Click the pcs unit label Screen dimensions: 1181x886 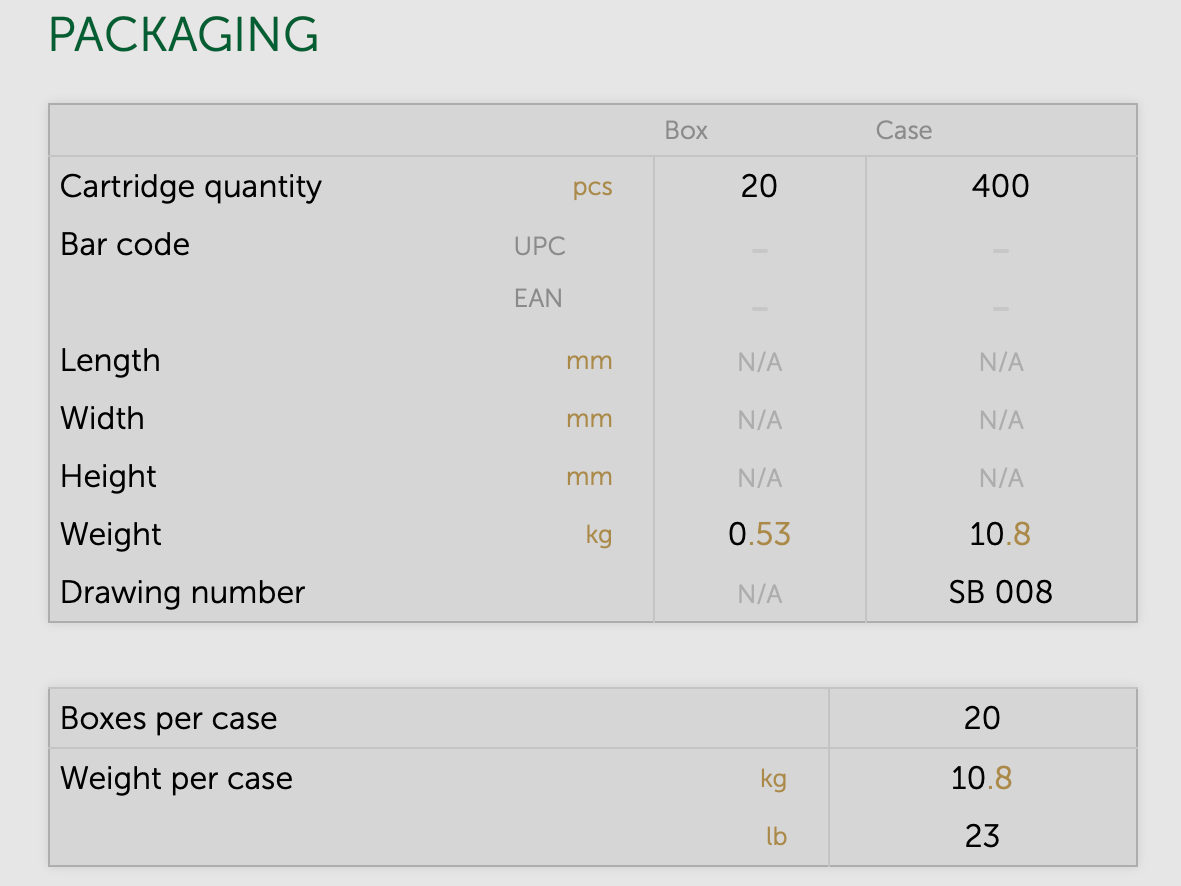[x=592, y=188]
